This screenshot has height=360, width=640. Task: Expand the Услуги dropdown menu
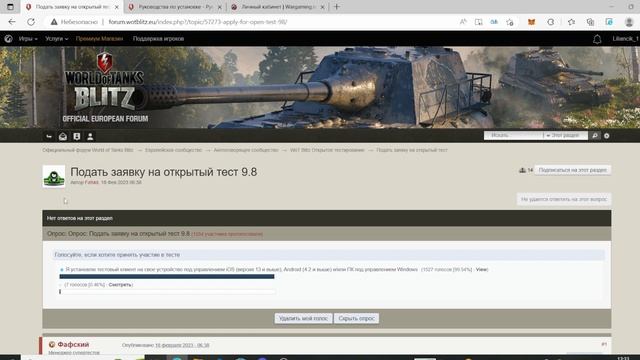tap(57, 39)
